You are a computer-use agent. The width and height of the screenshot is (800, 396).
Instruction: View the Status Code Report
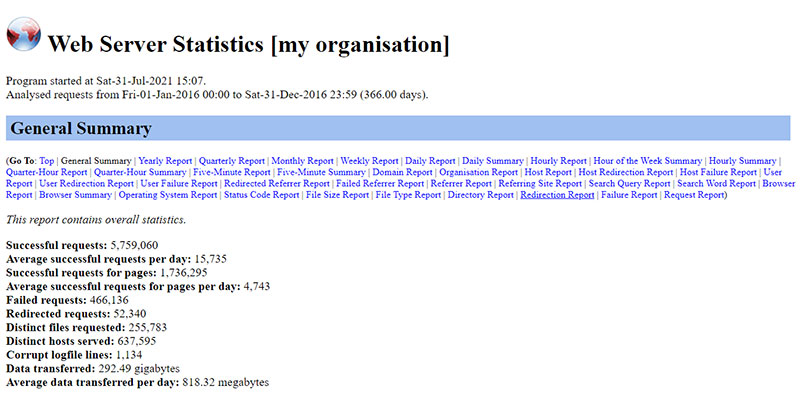click(x=262, y=194)
